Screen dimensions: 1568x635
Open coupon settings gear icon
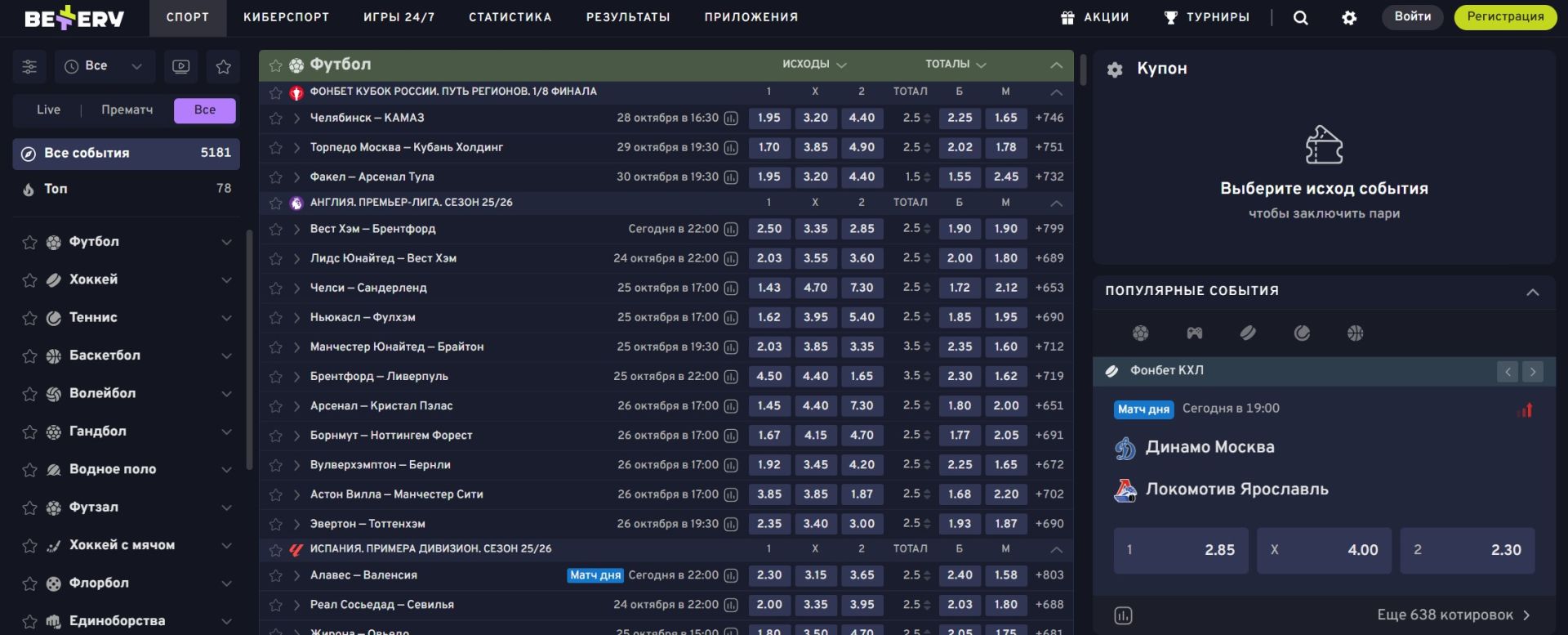(1115, 70)
